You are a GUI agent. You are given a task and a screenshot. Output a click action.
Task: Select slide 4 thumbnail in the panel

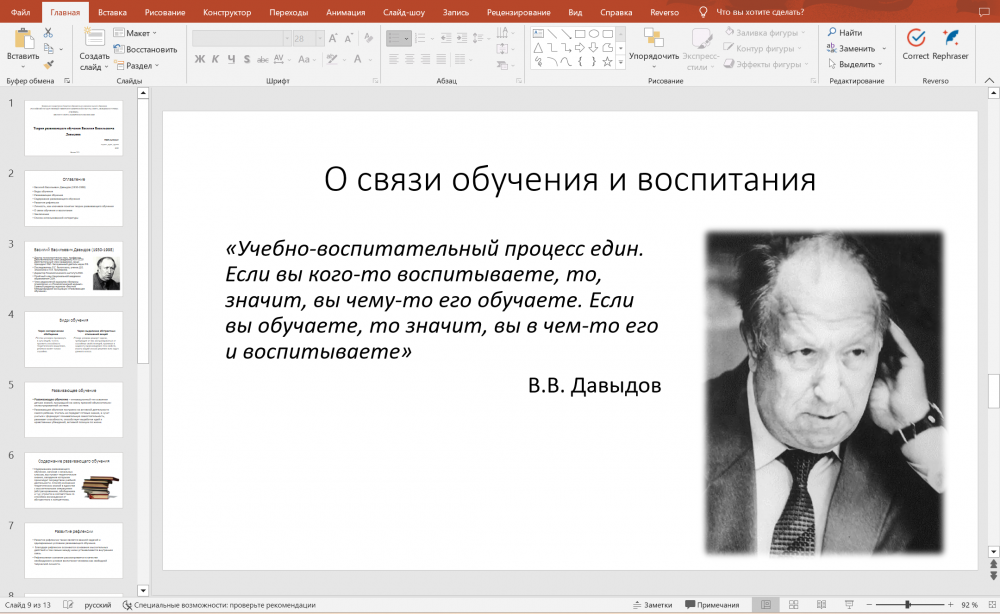[73, 338]
